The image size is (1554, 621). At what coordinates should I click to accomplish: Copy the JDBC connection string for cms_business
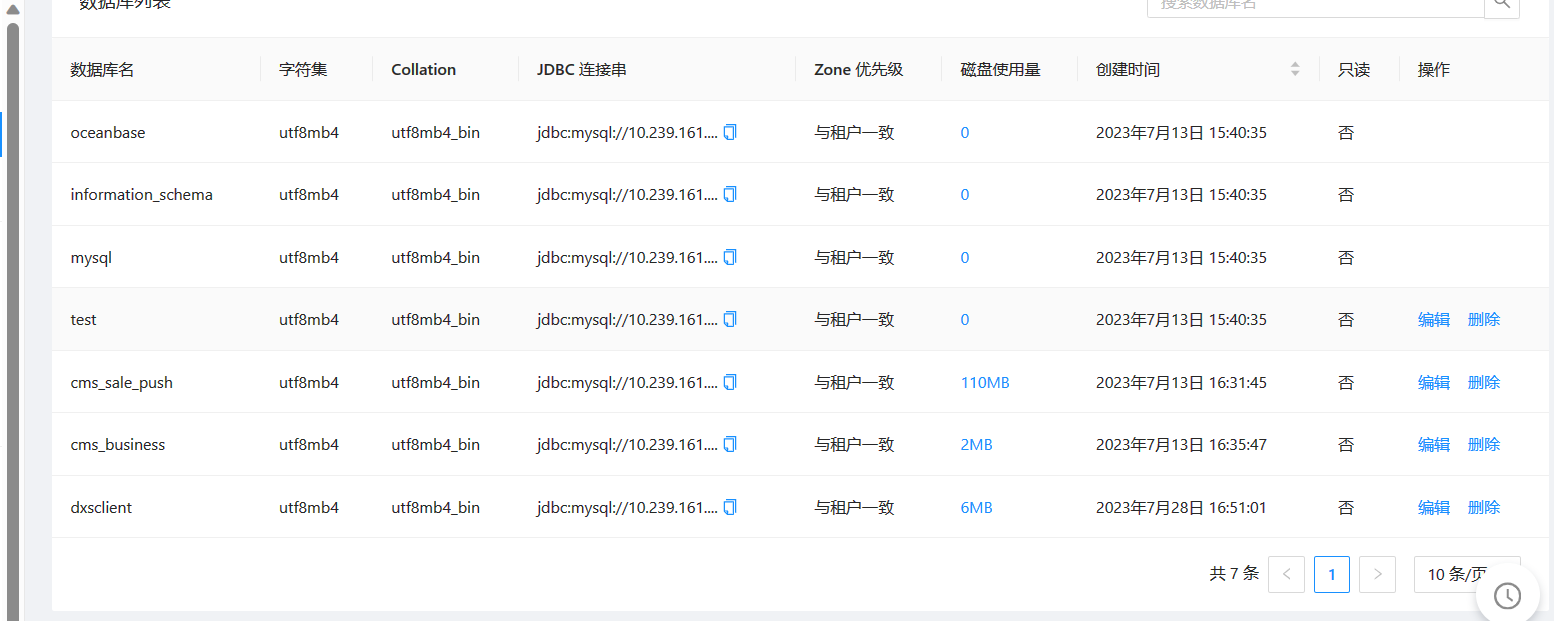[730, 444]
